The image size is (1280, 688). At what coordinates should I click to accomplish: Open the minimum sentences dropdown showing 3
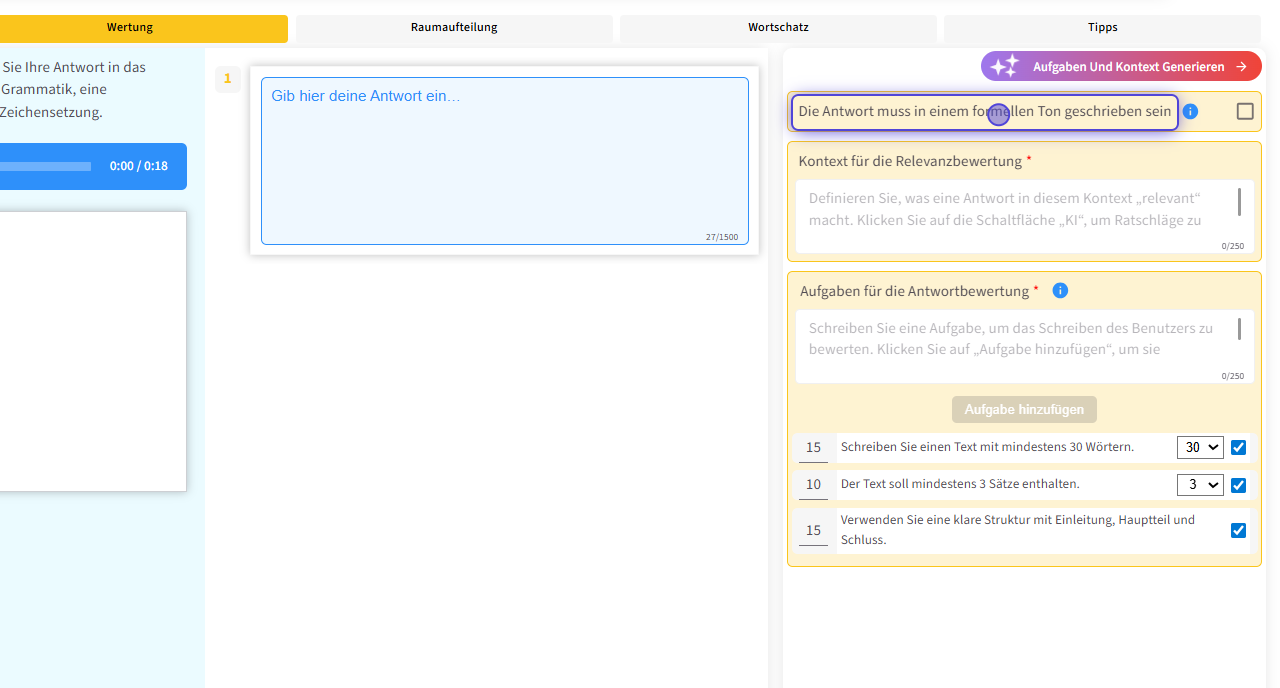click(1200, 485)
